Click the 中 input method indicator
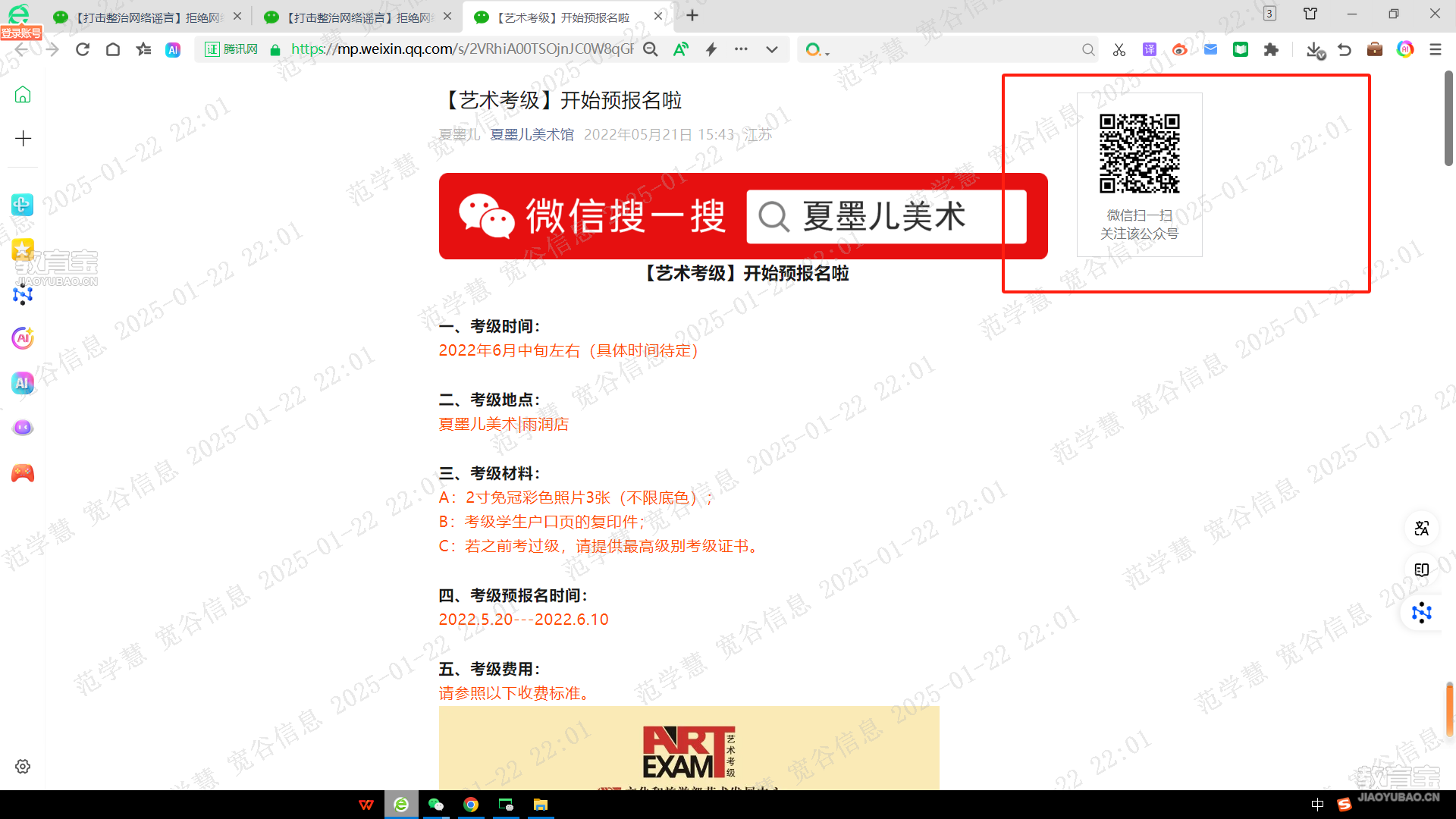Image resolution: width=1456 pixels, height=819 pixels. (x=1317, y=805)
